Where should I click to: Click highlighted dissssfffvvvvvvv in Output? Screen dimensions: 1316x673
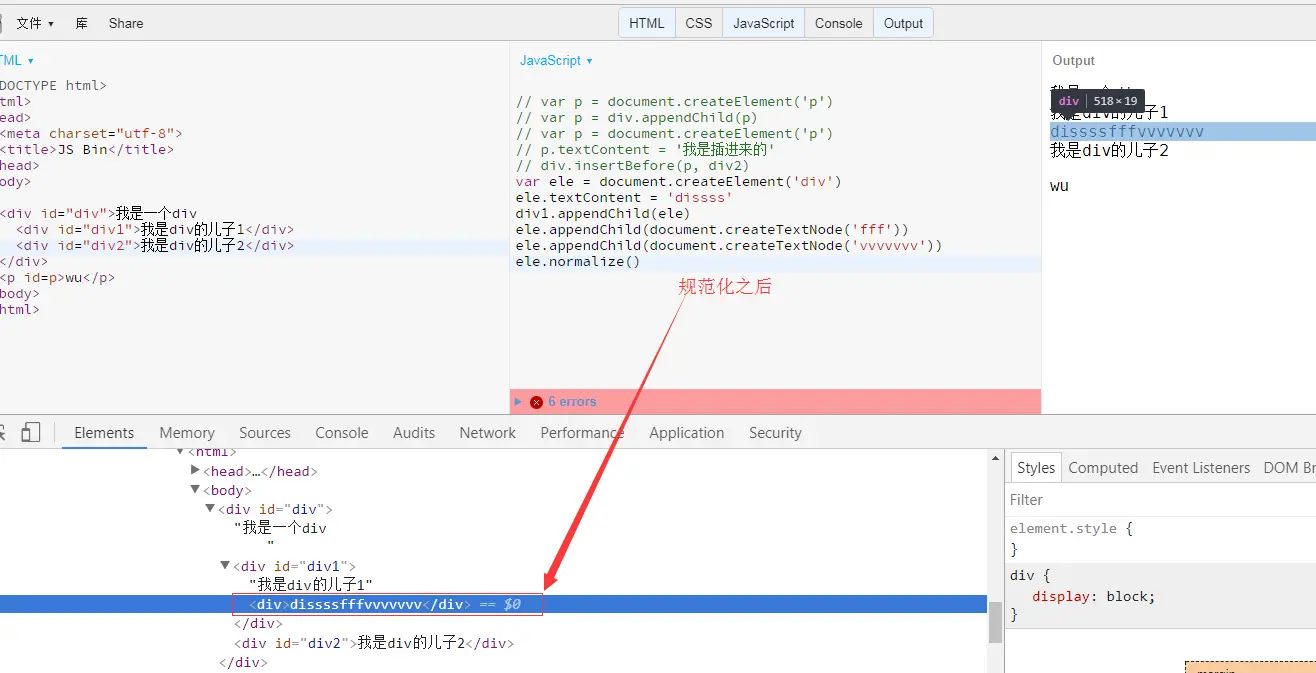point(1127,132)
